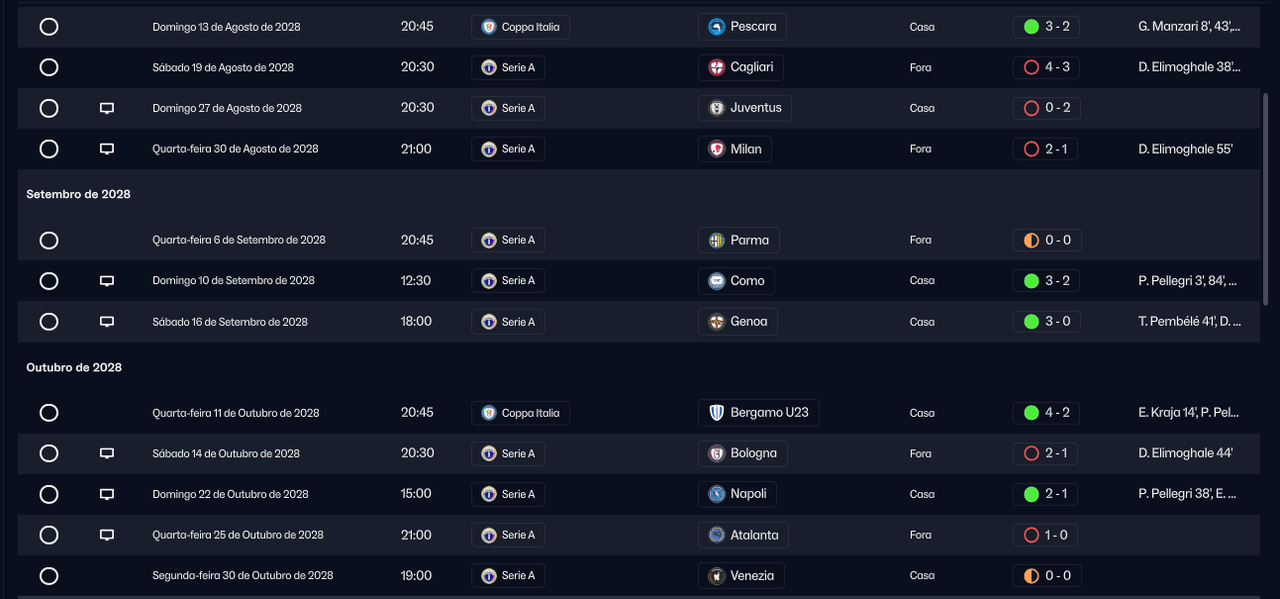The image size is (1280, 599).
Task: Click the TV icon on the Milan fixture row
Action: (x=107, y=149)
